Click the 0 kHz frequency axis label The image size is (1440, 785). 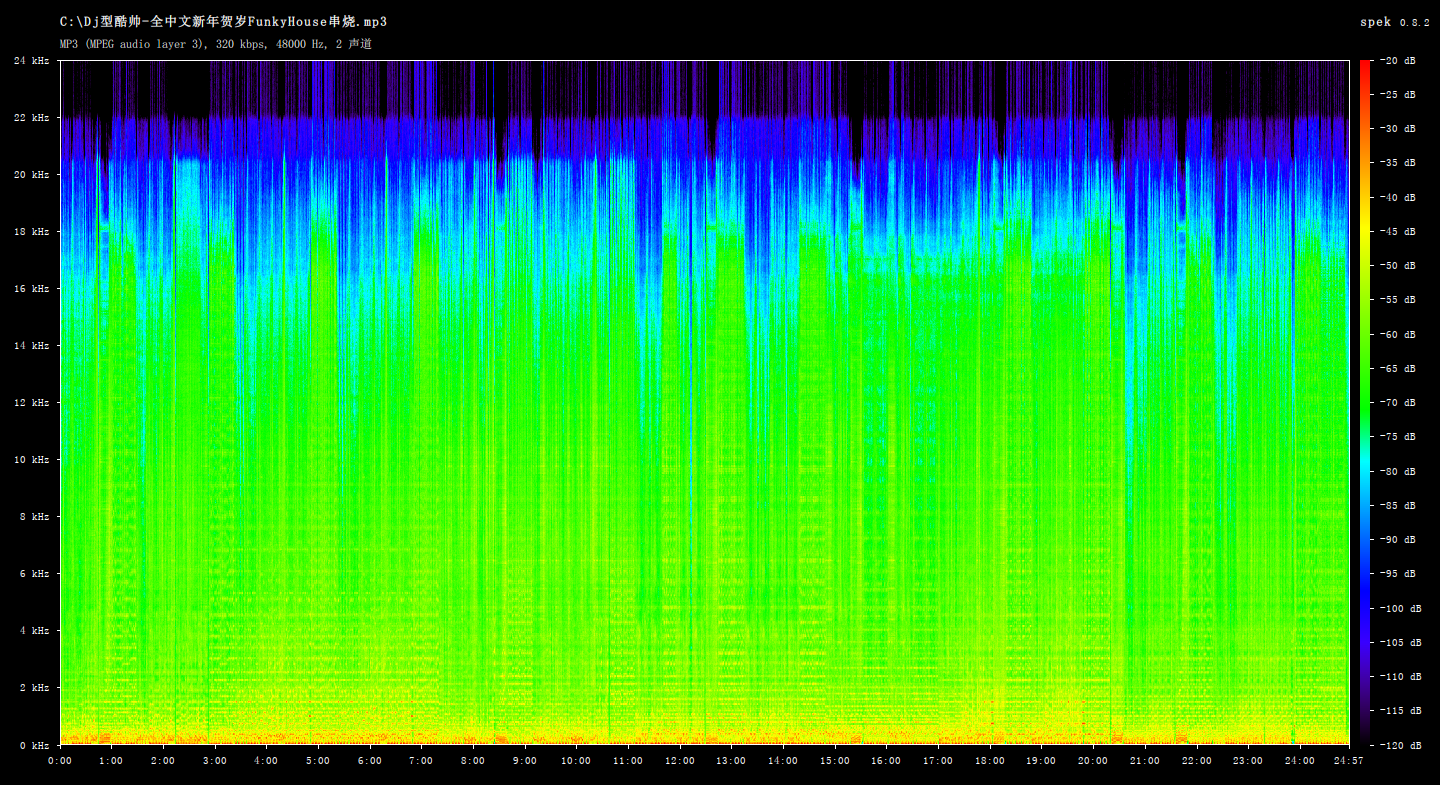pos(34,746)
